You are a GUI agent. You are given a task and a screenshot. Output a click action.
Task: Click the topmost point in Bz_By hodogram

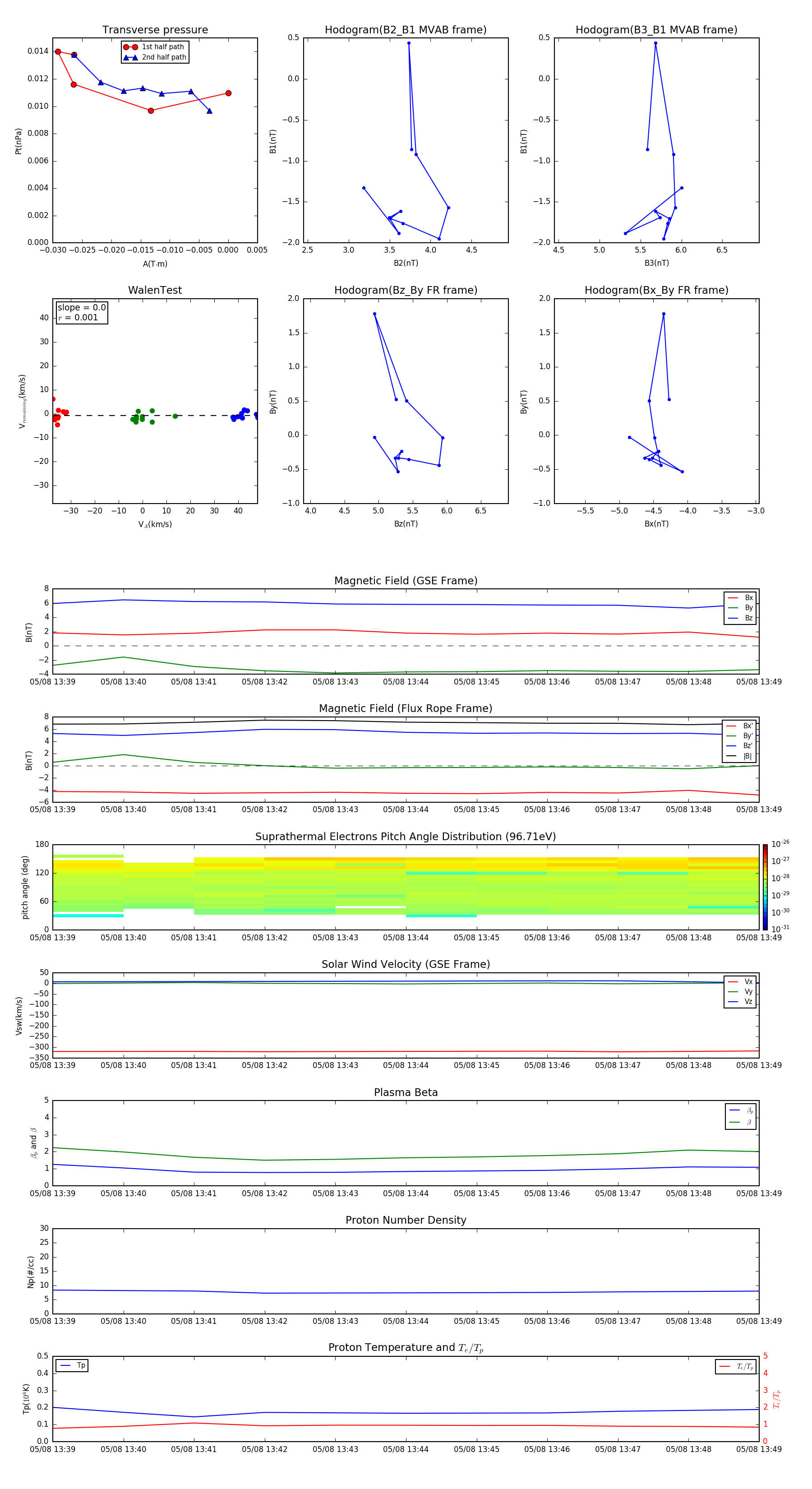[374, 314]
